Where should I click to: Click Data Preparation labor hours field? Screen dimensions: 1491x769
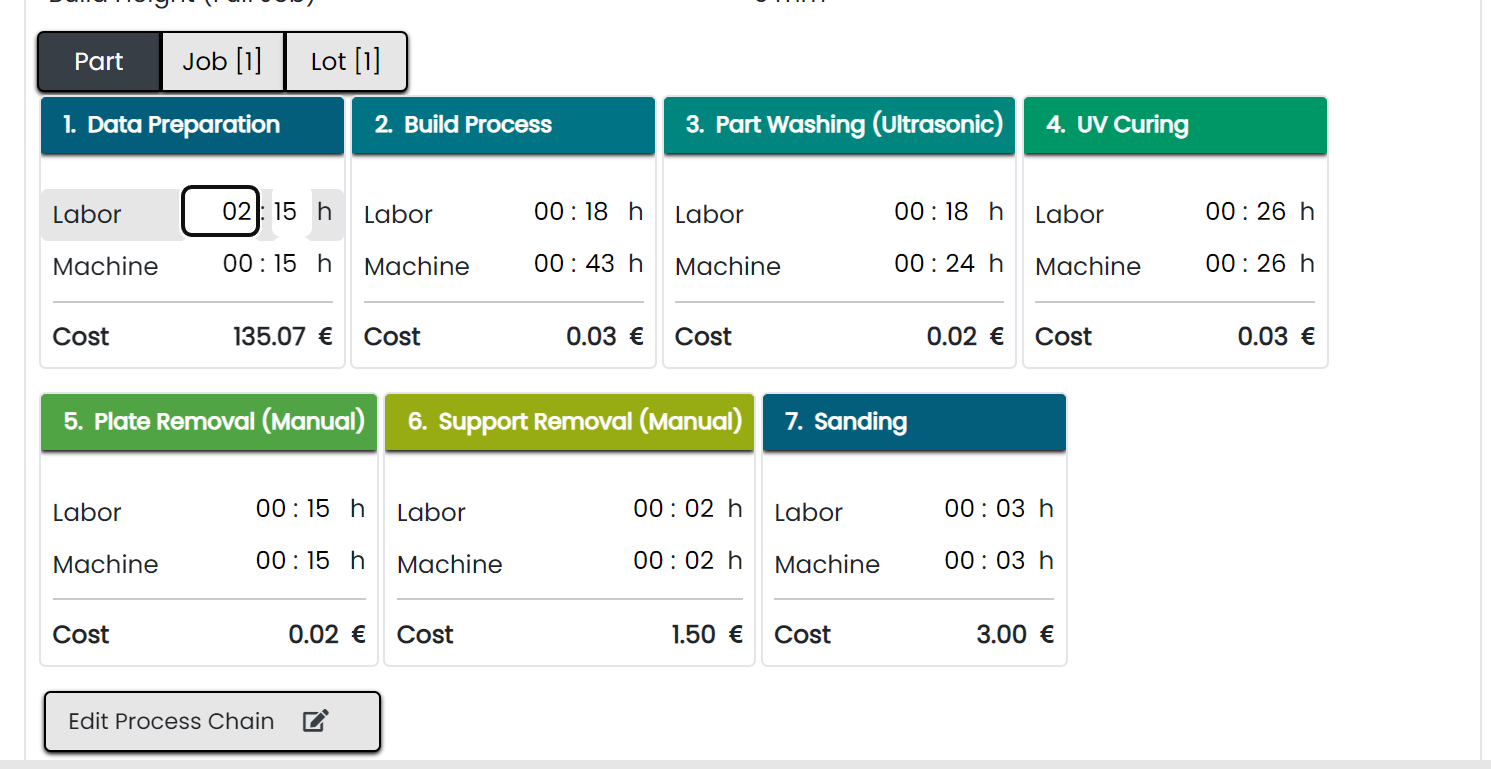pos(221,212)
